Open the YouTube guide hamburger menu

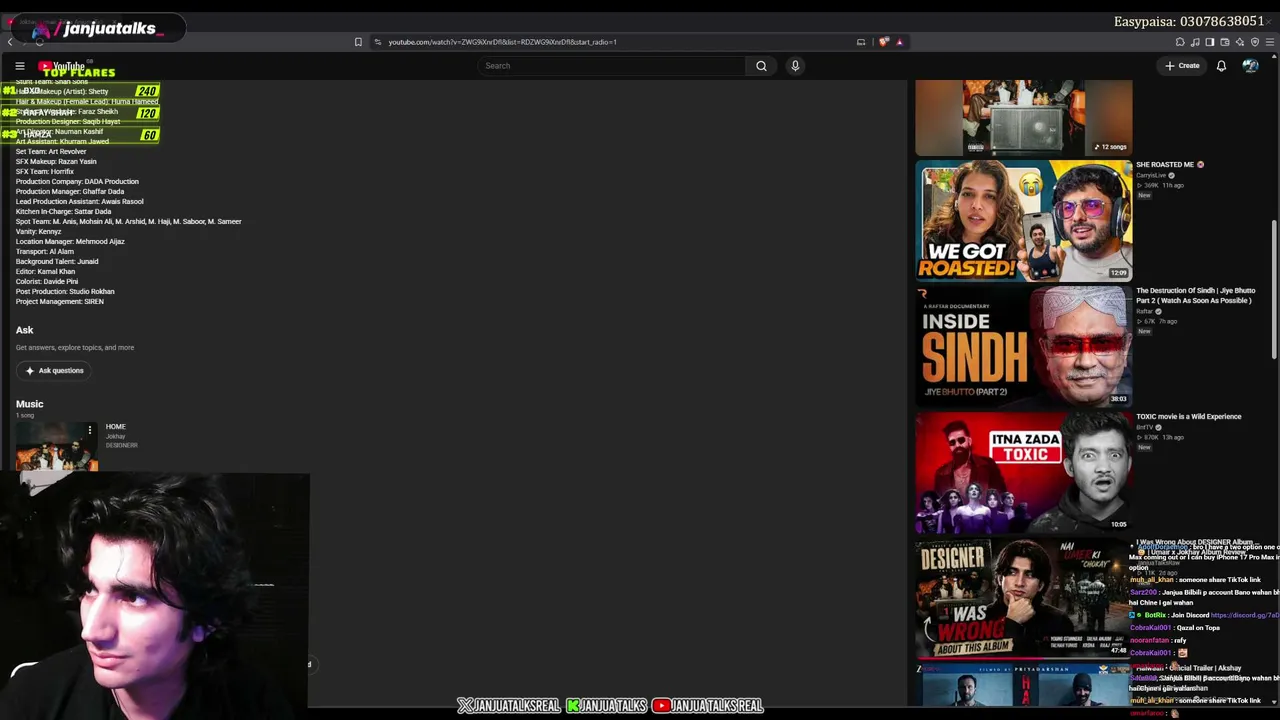[x=19, y=66]
